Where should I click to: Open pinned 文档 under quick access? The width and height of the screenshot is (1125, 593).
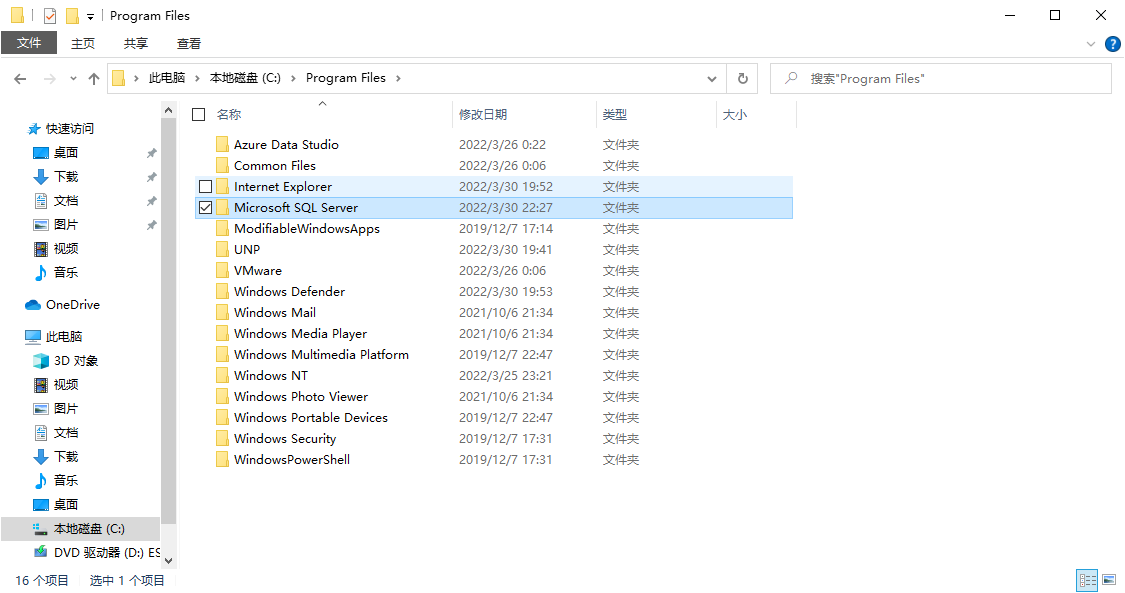pyautogui.click(x=66, y=201)
